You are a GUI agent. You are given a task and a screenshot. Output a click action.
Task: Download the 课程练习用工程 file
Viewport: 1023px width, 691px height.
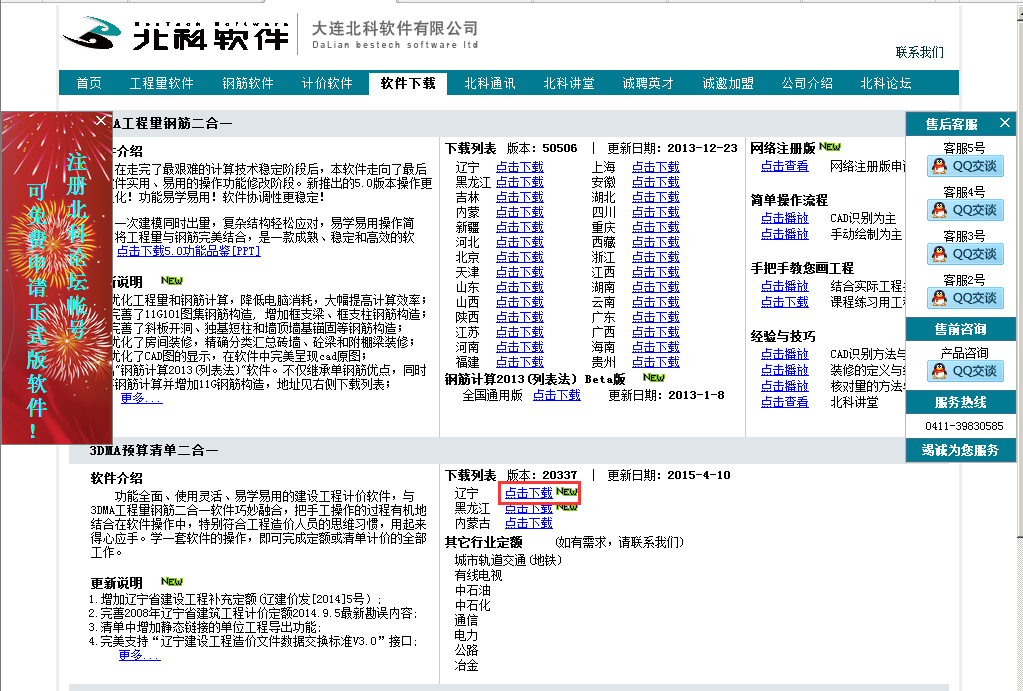(x=785, y=302)
